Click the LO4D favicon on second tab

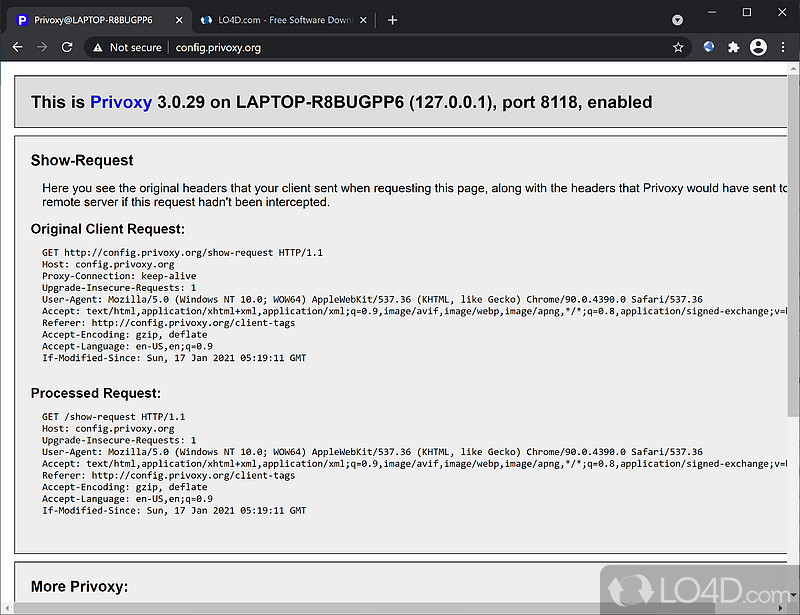pyautogui.click(x=206, y=20)
